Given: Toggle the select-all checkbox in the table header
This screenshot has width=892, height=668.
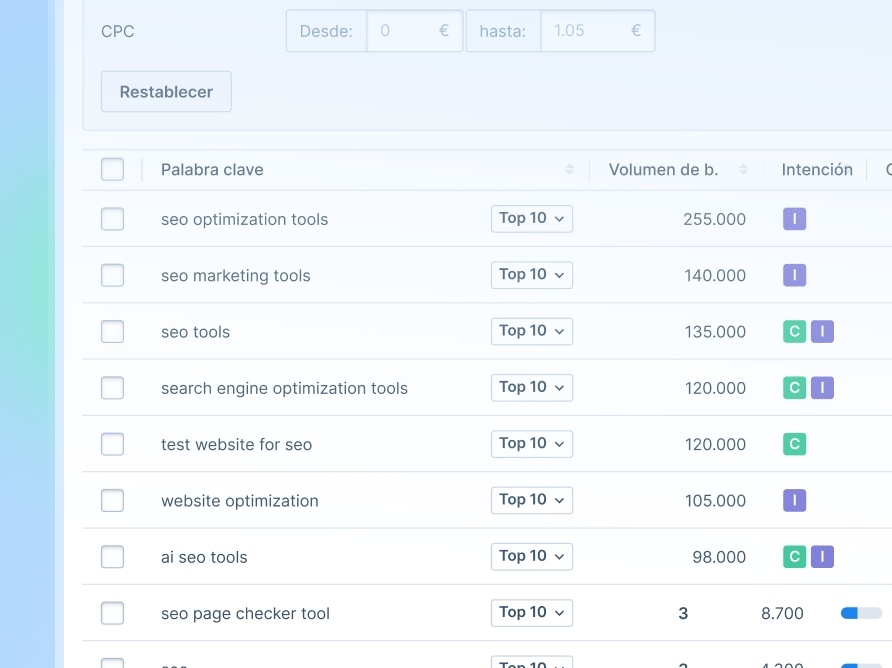Looking at the screenshot, I should [113, 170].
